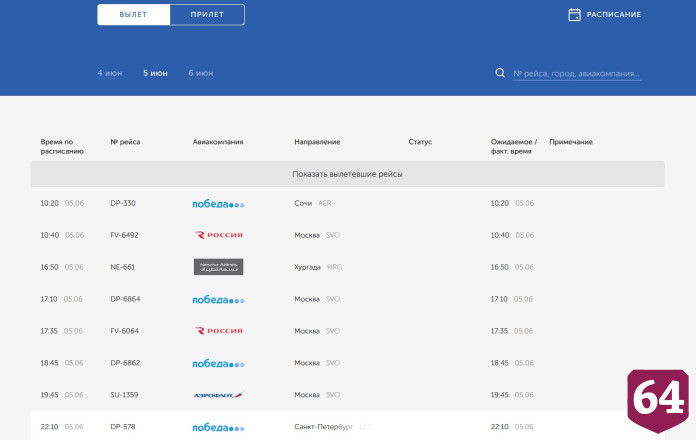696x440 pixels.
Task: Click Москва destination in FV-6492 row
Action: (x=307, y=235)
